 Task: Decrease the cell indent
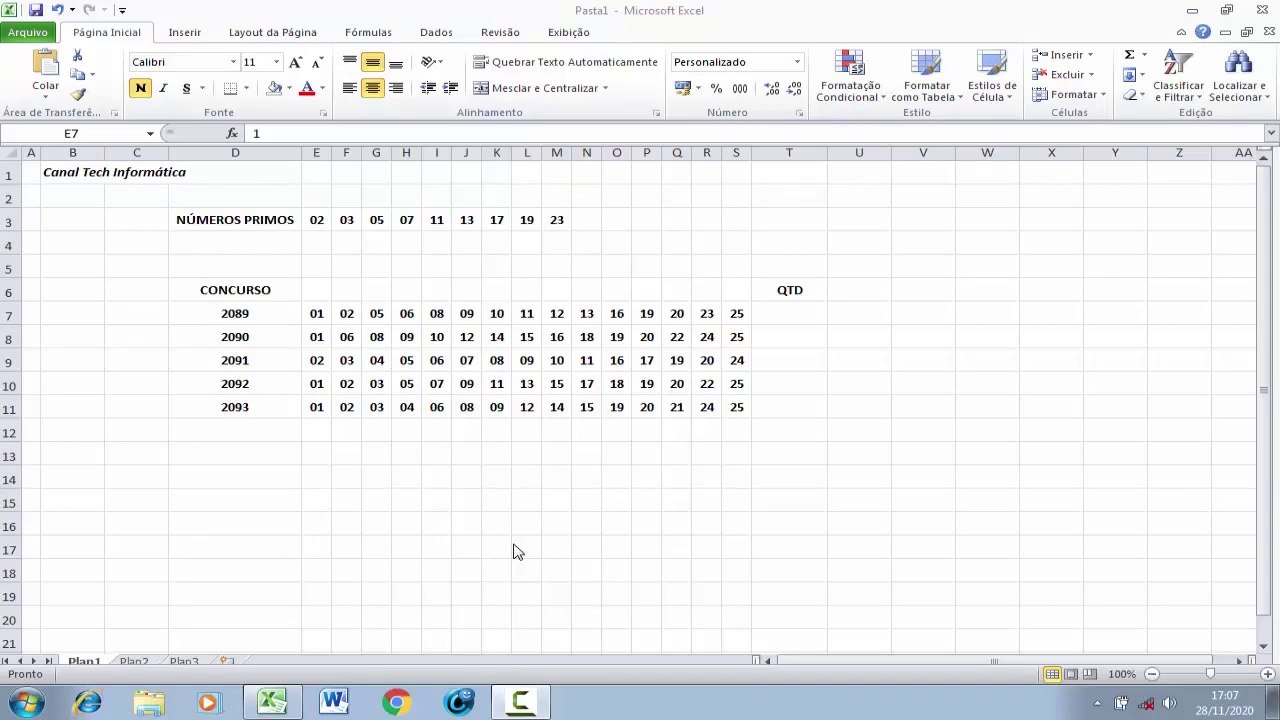[428, 88]
